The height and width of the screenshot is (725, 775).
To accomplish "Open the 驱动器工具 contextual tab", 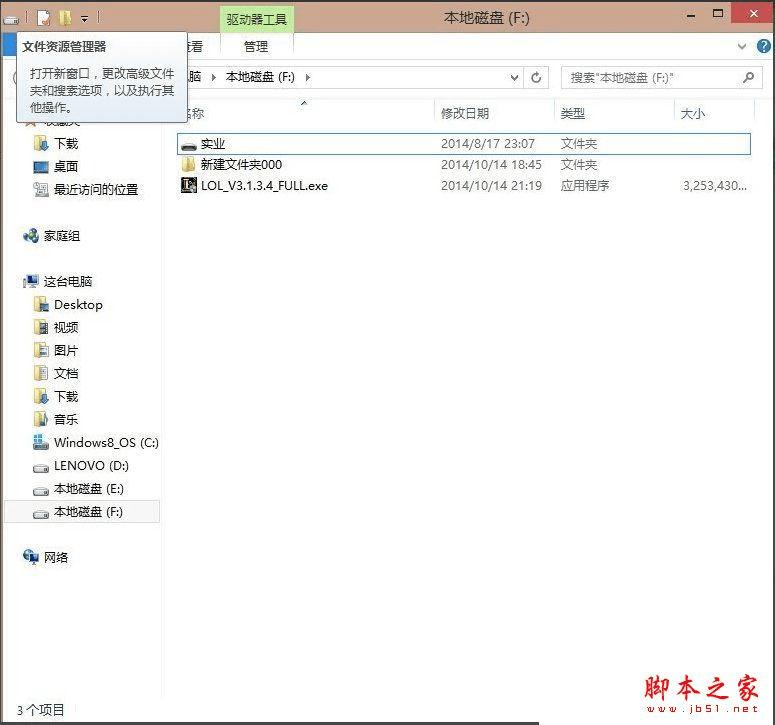I will point(257,19).
